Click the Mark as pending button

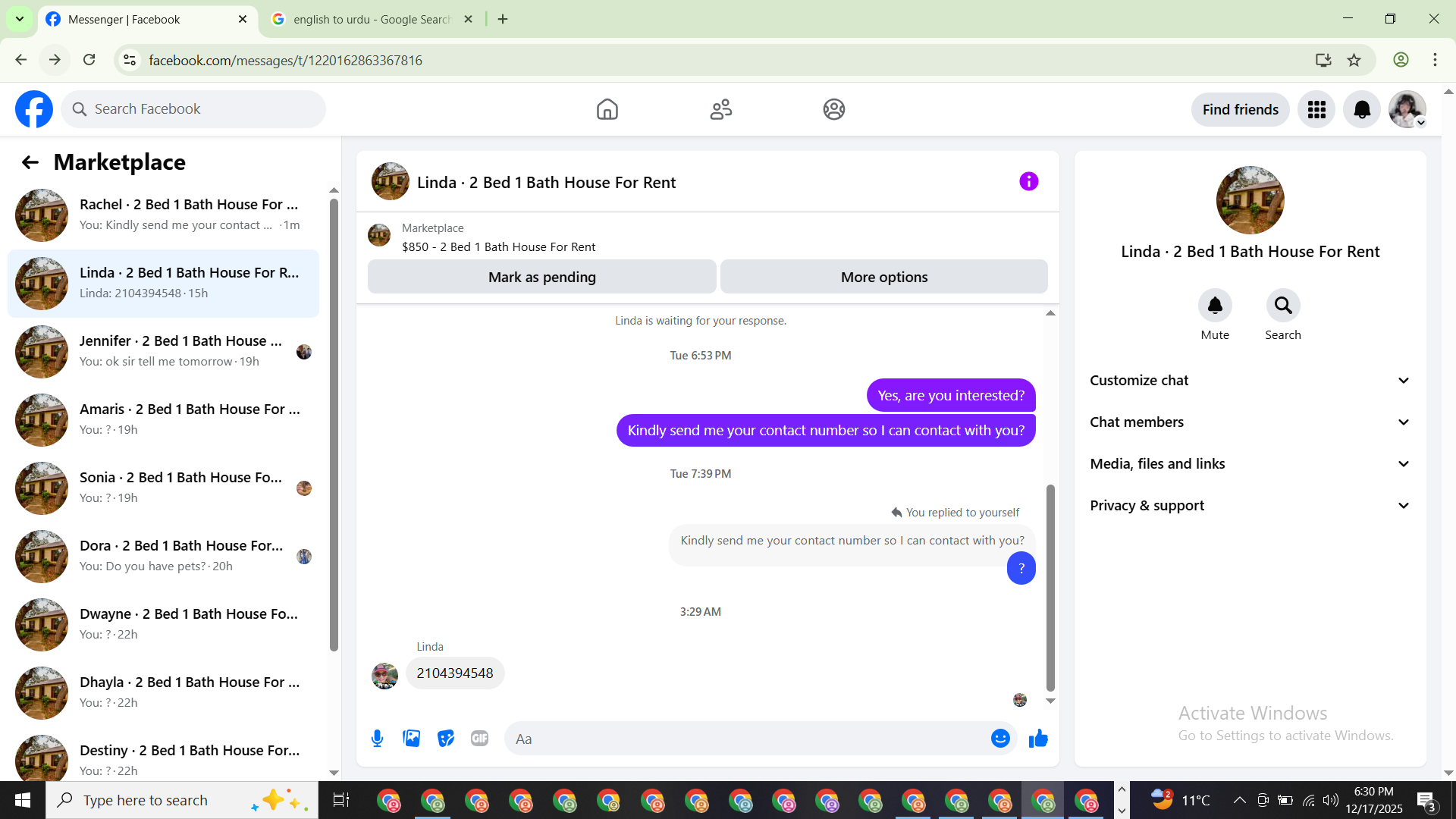pos(541,278)
